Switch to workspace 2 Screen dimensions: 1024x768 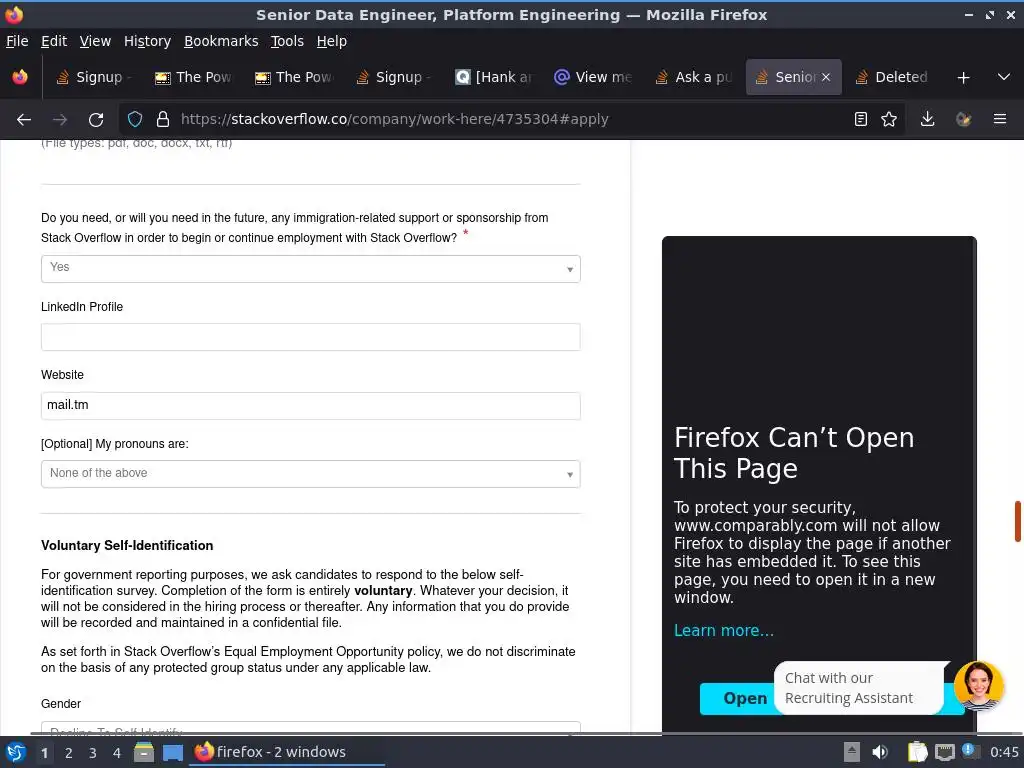tap(69, 753)
